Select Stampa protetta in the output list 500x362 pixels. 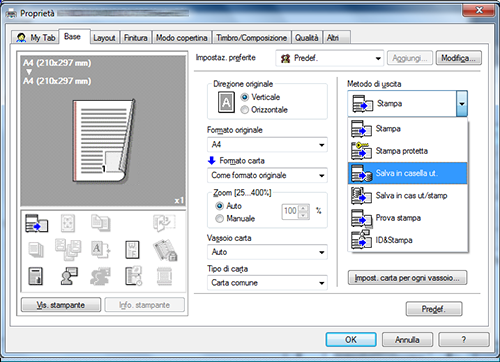pos(408,151)
